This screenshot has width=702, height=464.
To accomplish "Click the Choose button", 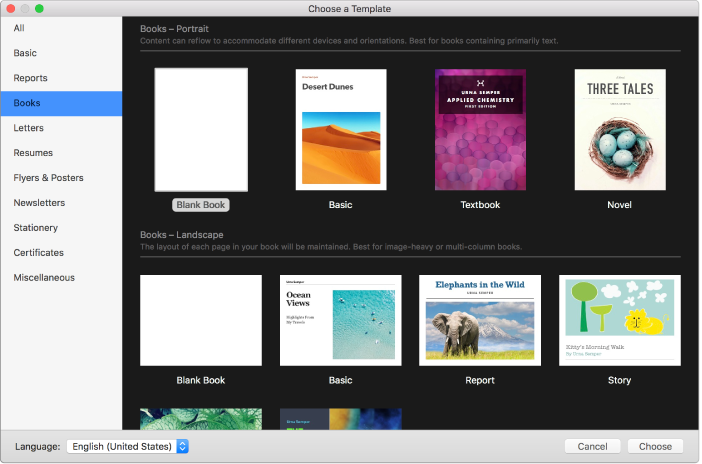I will click(655, 447).
